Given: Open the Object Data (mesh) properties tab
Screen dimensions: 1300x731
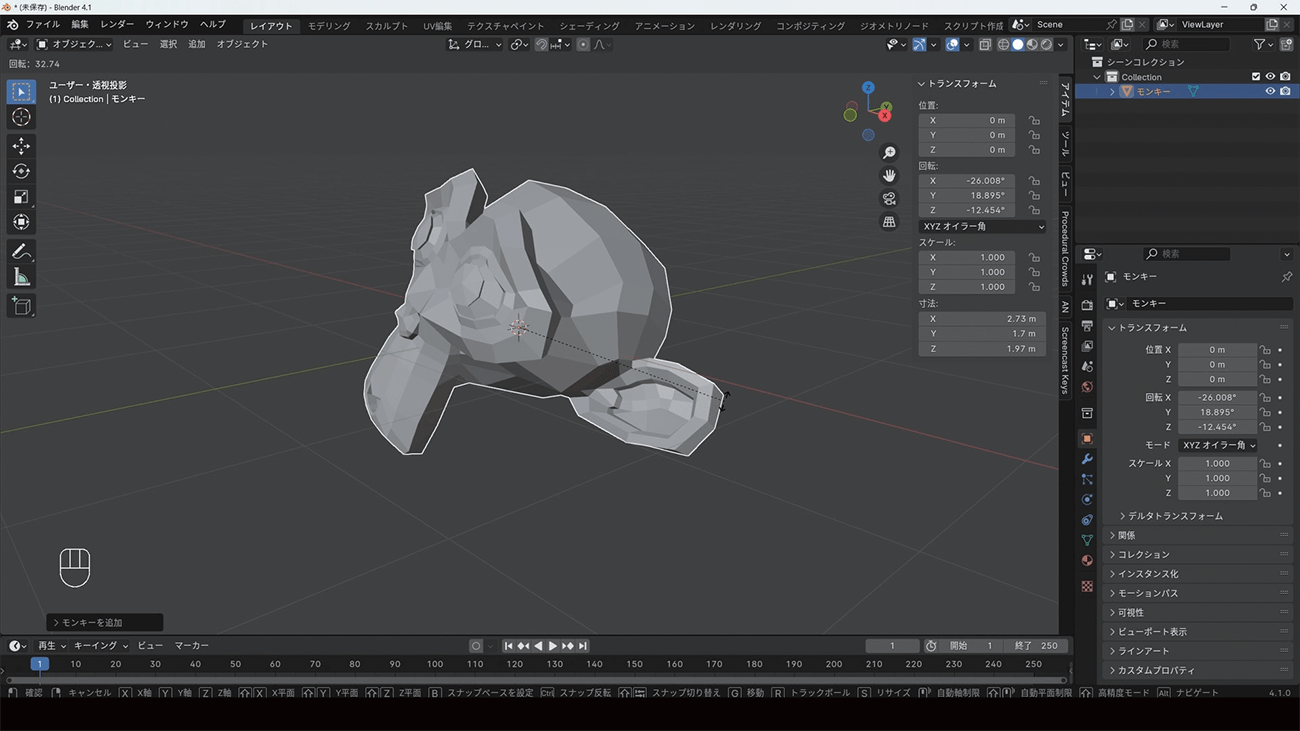Looking at the screenshot, I should coord(1087,541).
